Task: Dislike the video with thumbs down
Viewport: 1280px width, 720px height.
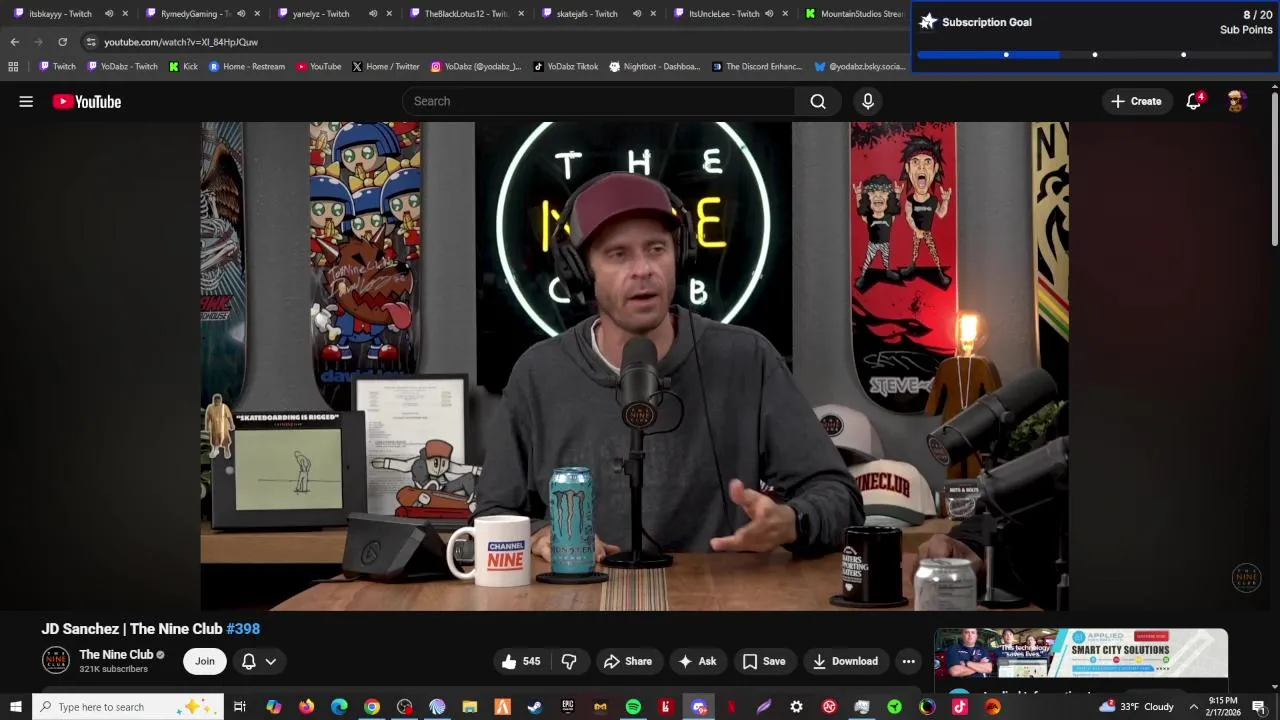Action: 569,661
